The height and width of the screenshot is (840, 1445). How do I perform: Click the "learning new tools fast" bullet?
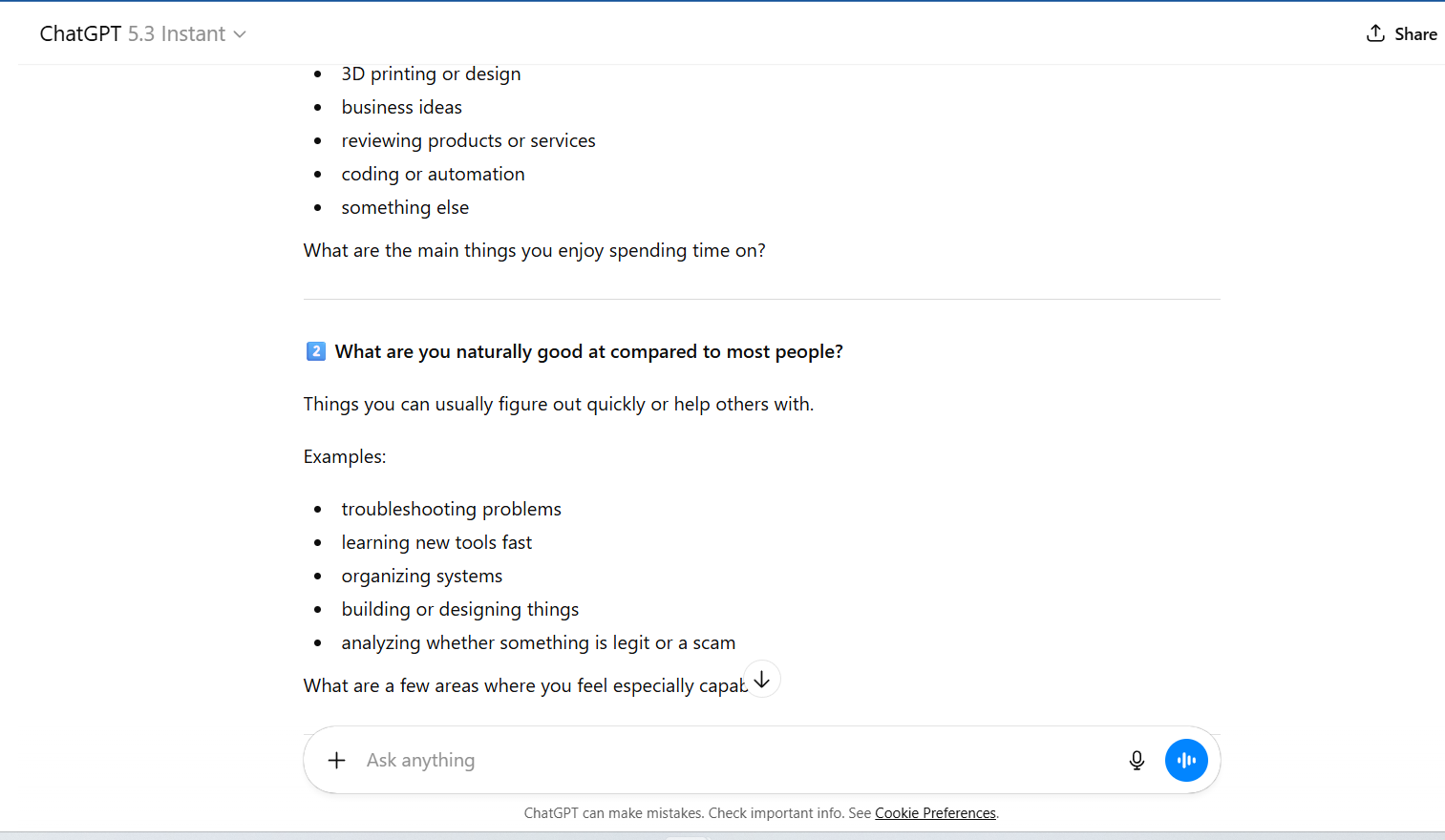436,542
